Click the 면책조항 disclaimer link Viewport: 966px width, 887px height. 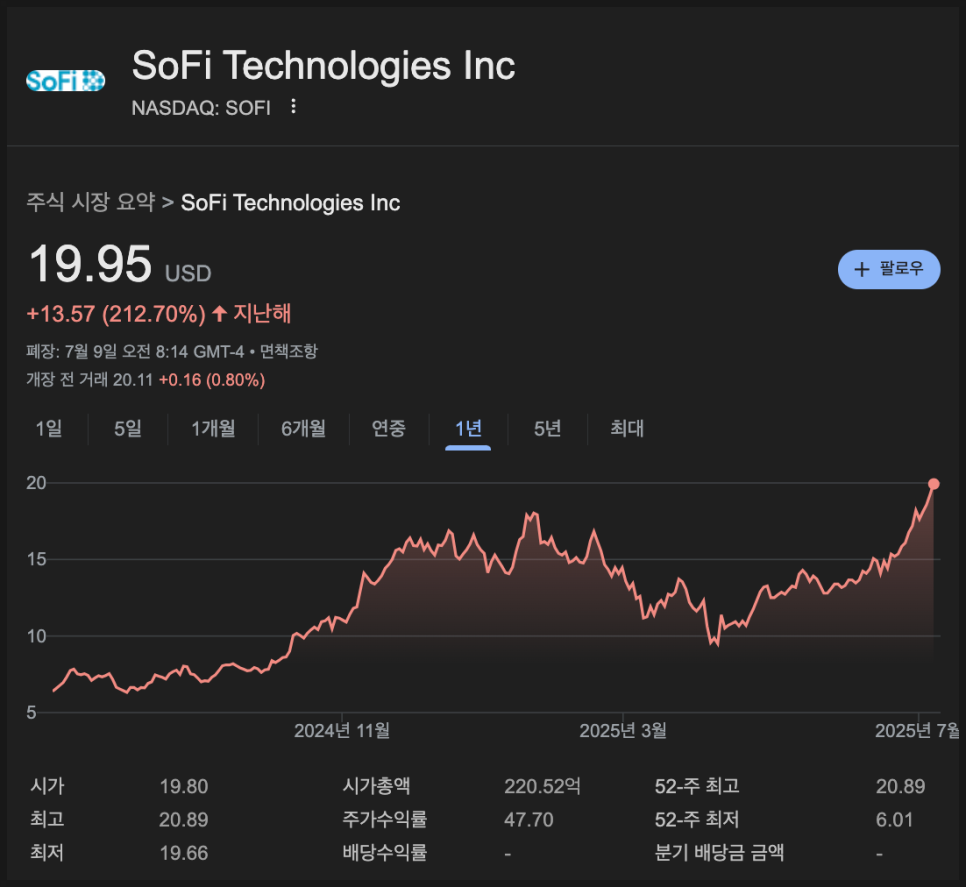coord(288,351)
